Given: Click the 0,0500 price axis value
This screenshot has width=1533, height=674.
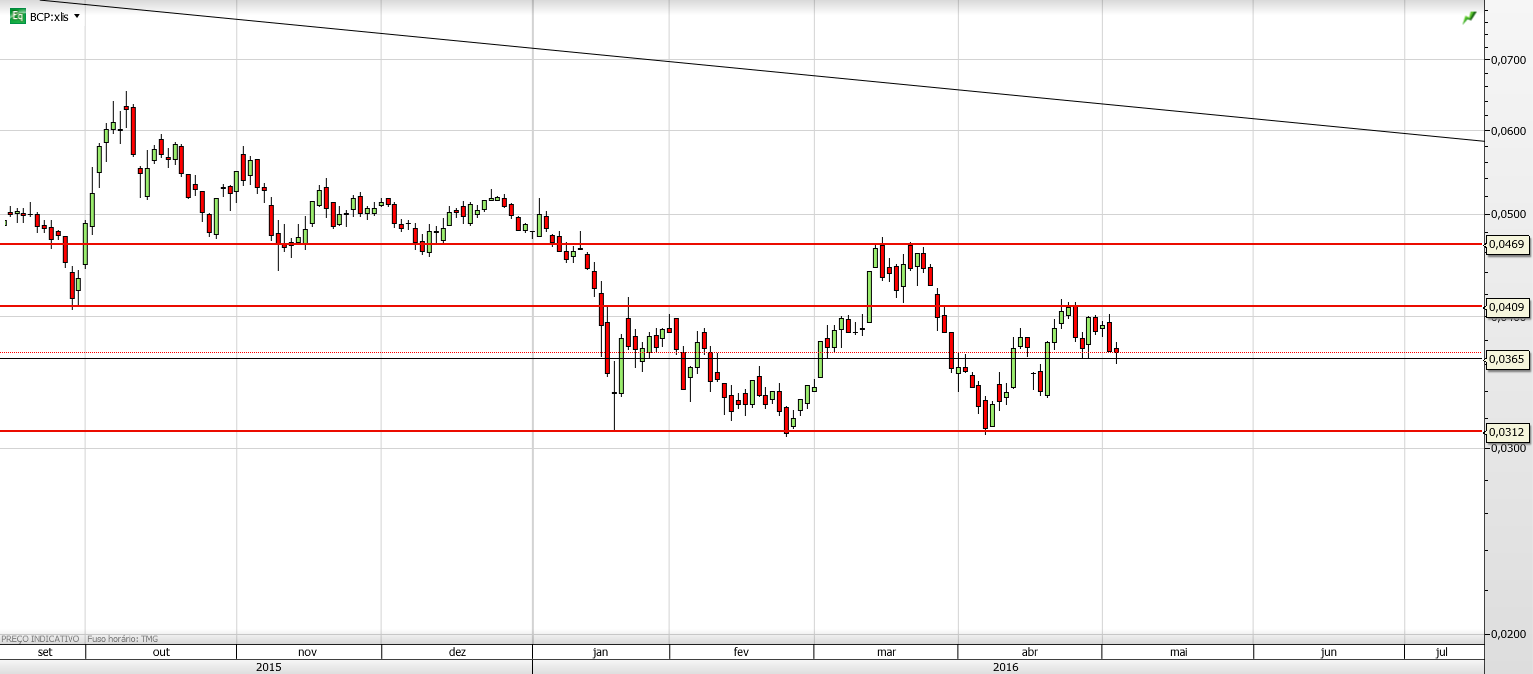Looking at the screenshot, I should click(1508, 215).
